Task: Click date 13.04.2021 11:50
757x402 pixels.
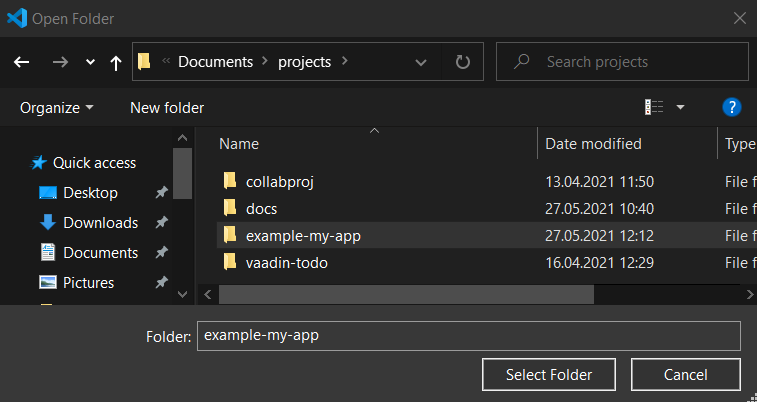Action: click(x=599, y=182)
